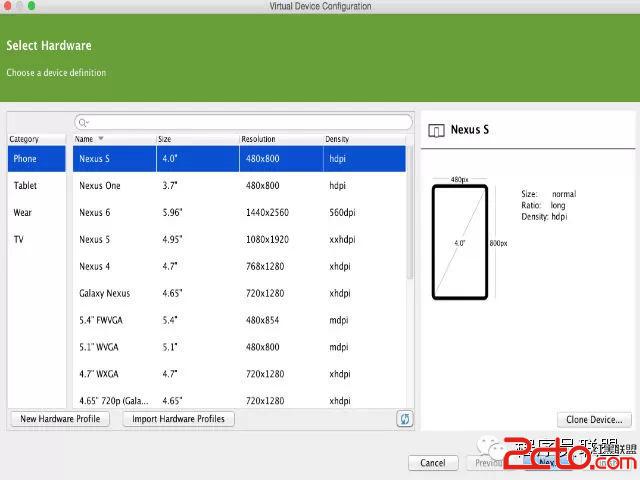Select the Nexus 6 device row
Image resolution: width=640 pixels, height=480 pixels.
coord(239,213)
